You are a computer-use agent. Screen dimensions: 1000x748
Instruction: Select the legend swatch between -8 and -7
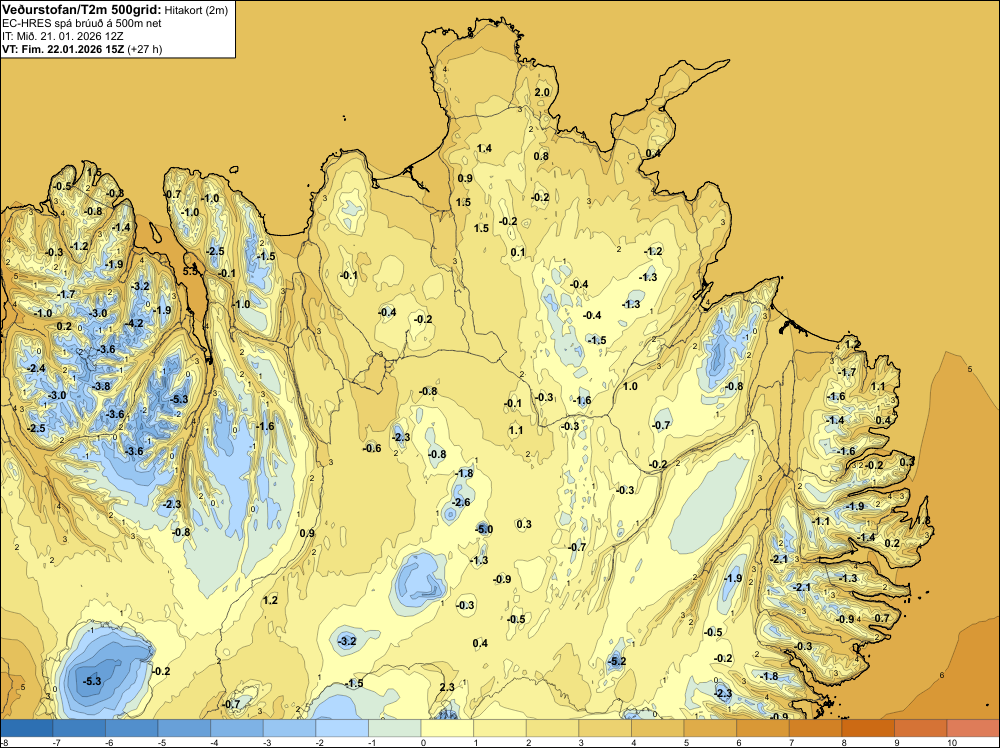pos(27,728)
